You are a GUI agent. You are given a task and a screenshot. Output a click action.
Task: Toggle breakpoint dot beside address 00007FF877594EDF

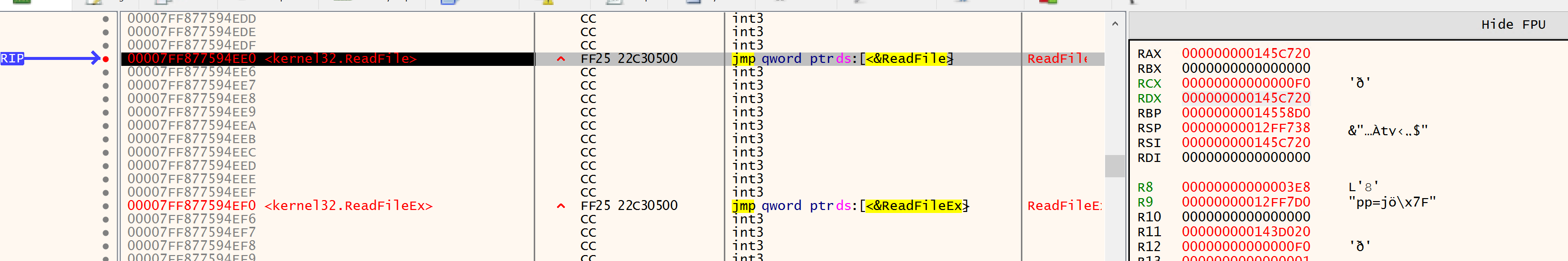(106, 46)
